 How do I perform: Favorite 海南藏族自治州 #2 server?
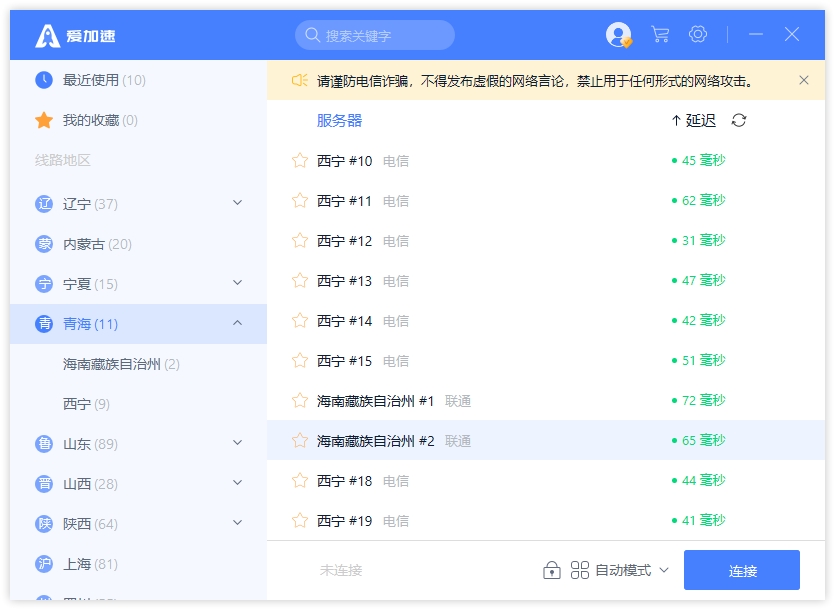tap(300, 440)
